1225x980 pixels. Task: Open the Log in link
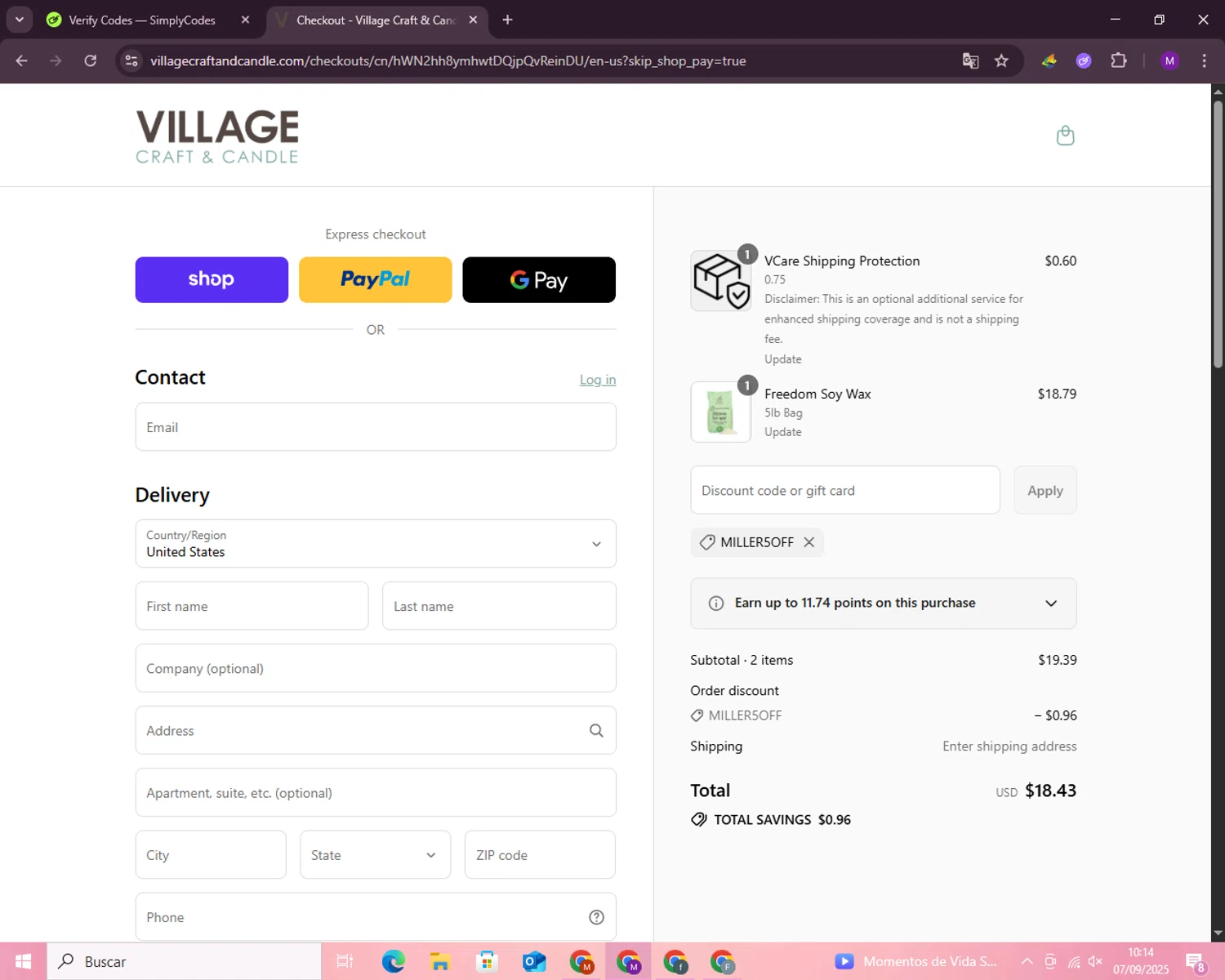(x=598, y=380)
